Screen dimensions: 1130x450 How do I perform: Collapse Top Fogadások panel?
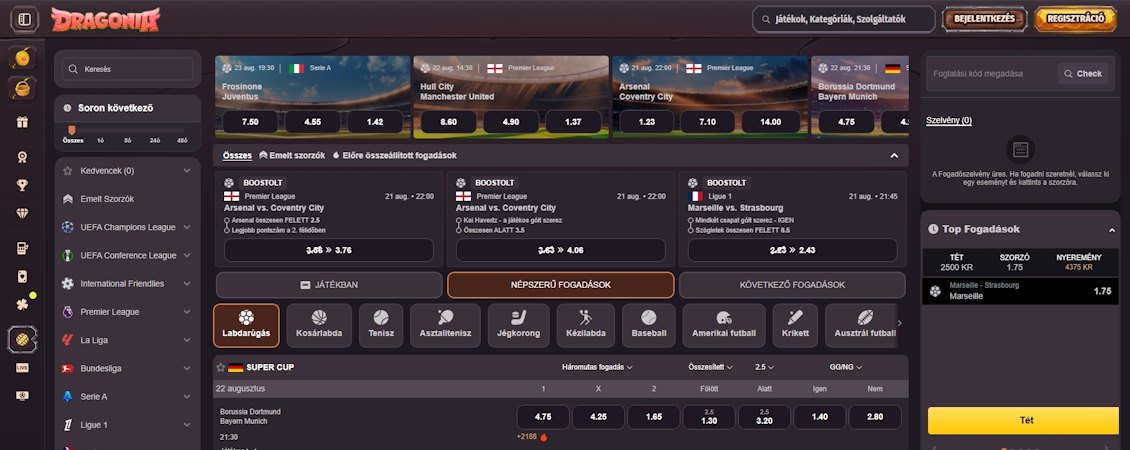point(1112,229)
